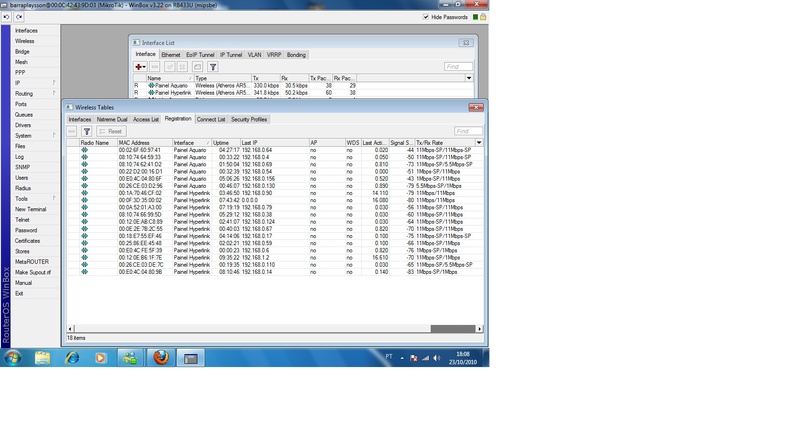This screenshot has width=800, height=433.
Task: Click Painel Hyperlink interface icon in Interface List
Action: [x=151, y=93]
